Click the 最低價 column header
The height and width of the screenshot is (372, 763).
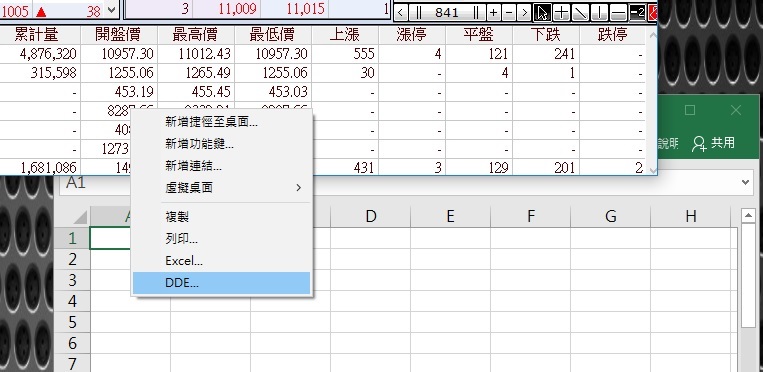(272, 35)
